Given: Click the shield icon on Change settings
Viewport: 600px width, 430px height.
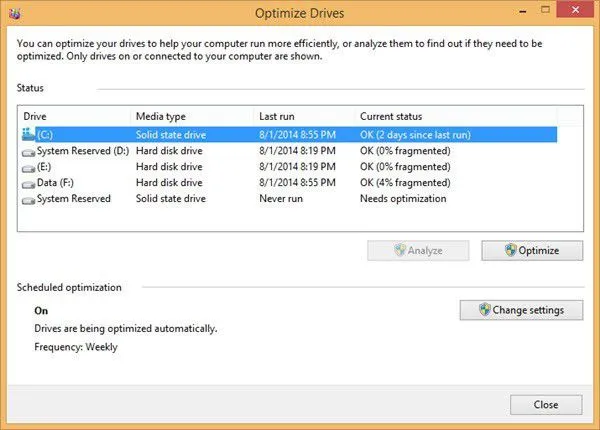Looking at the screenshot, I should (487, 310).
